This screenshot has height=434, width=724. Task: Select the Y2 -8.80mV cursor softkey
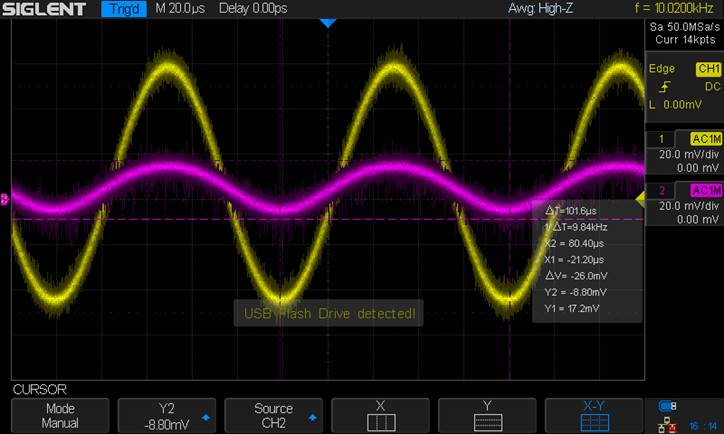pyautogui.click(x=167, y=416)
